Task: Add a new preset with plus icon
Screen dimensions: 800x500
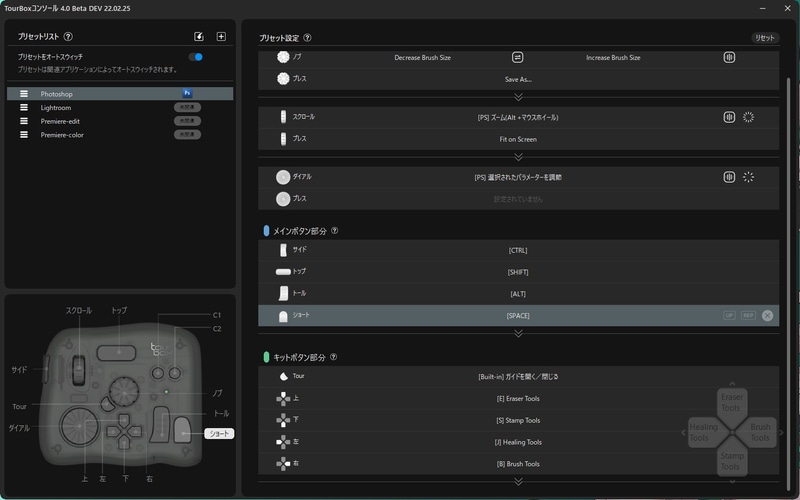Action: pyautogui.click(x=221, y=36)
